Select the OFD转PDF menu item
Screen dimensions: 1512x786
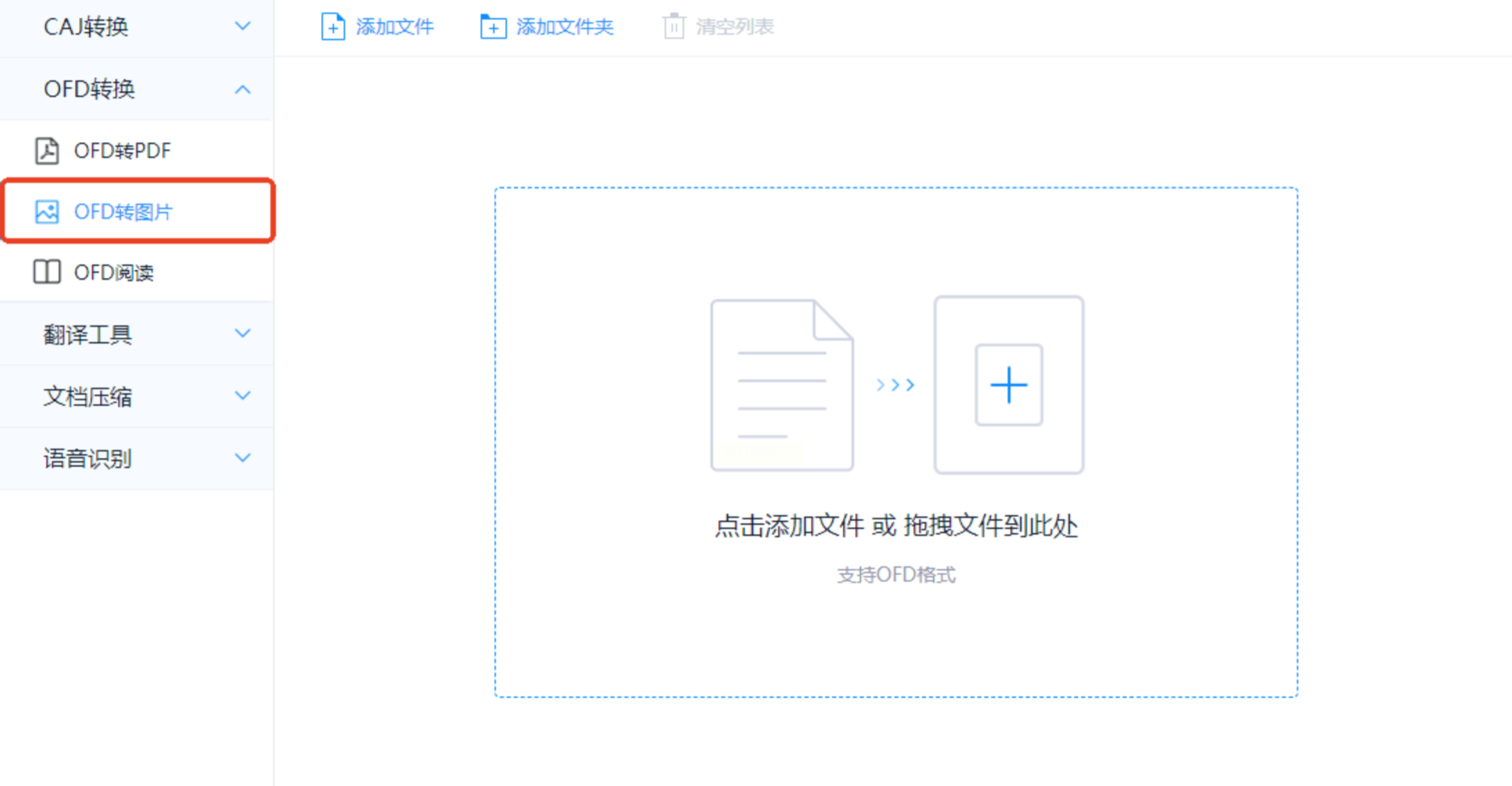click(x=122, y=150)
